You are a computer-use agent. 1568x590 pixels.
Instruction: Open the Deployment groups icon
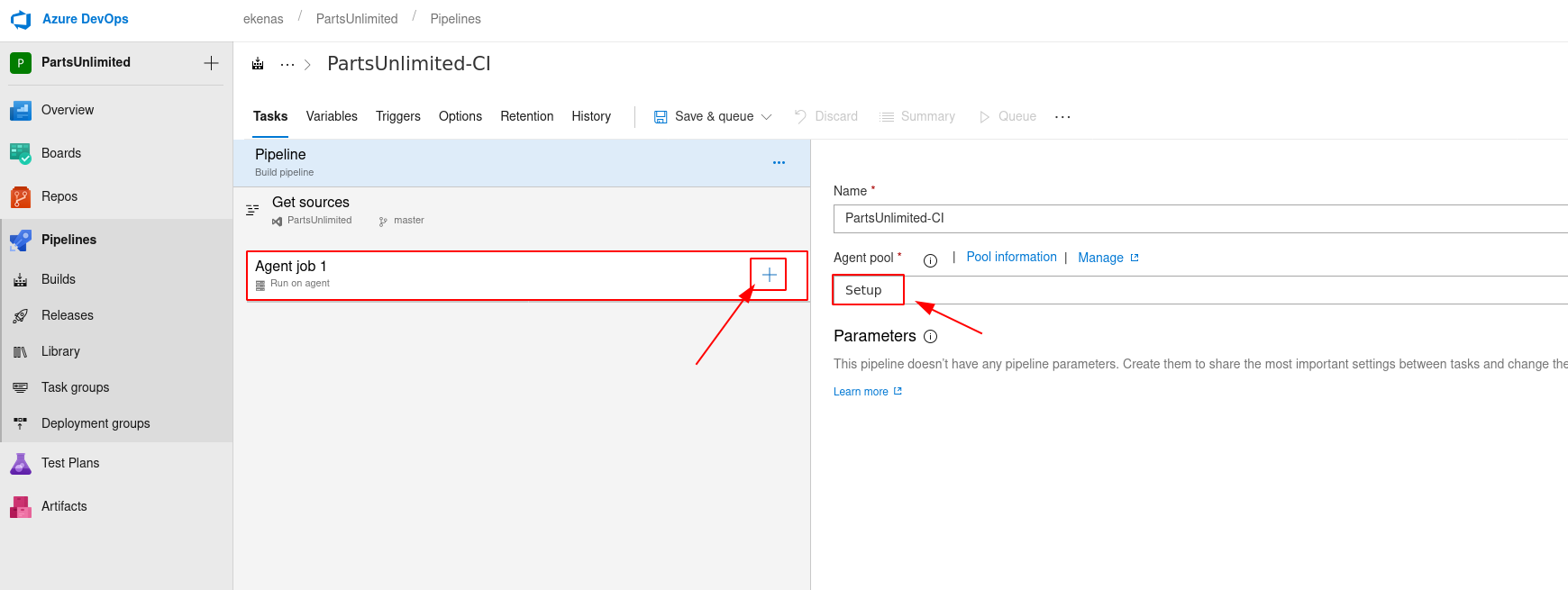[21, 424]
